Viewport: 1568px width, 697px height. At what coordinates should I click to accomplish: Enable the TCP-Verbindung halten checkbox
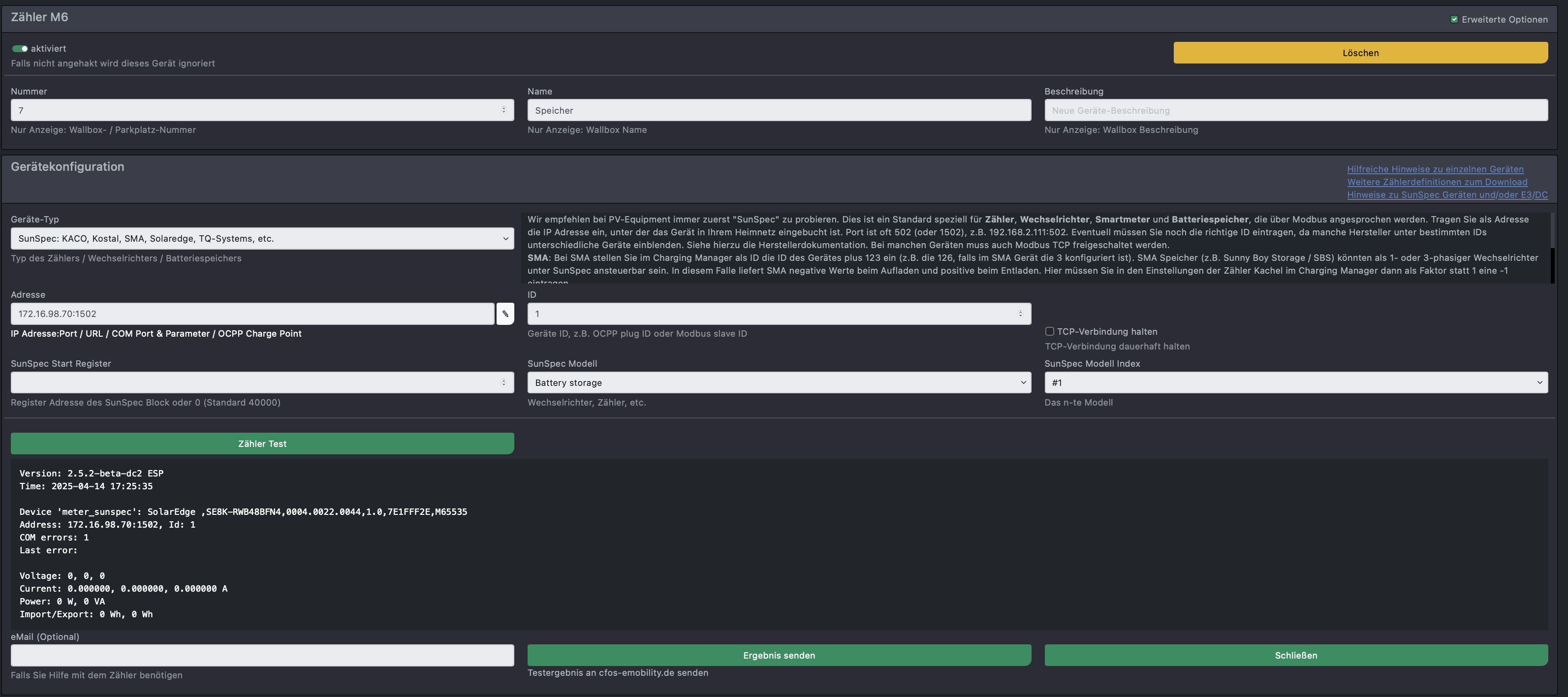(1049, 331)
